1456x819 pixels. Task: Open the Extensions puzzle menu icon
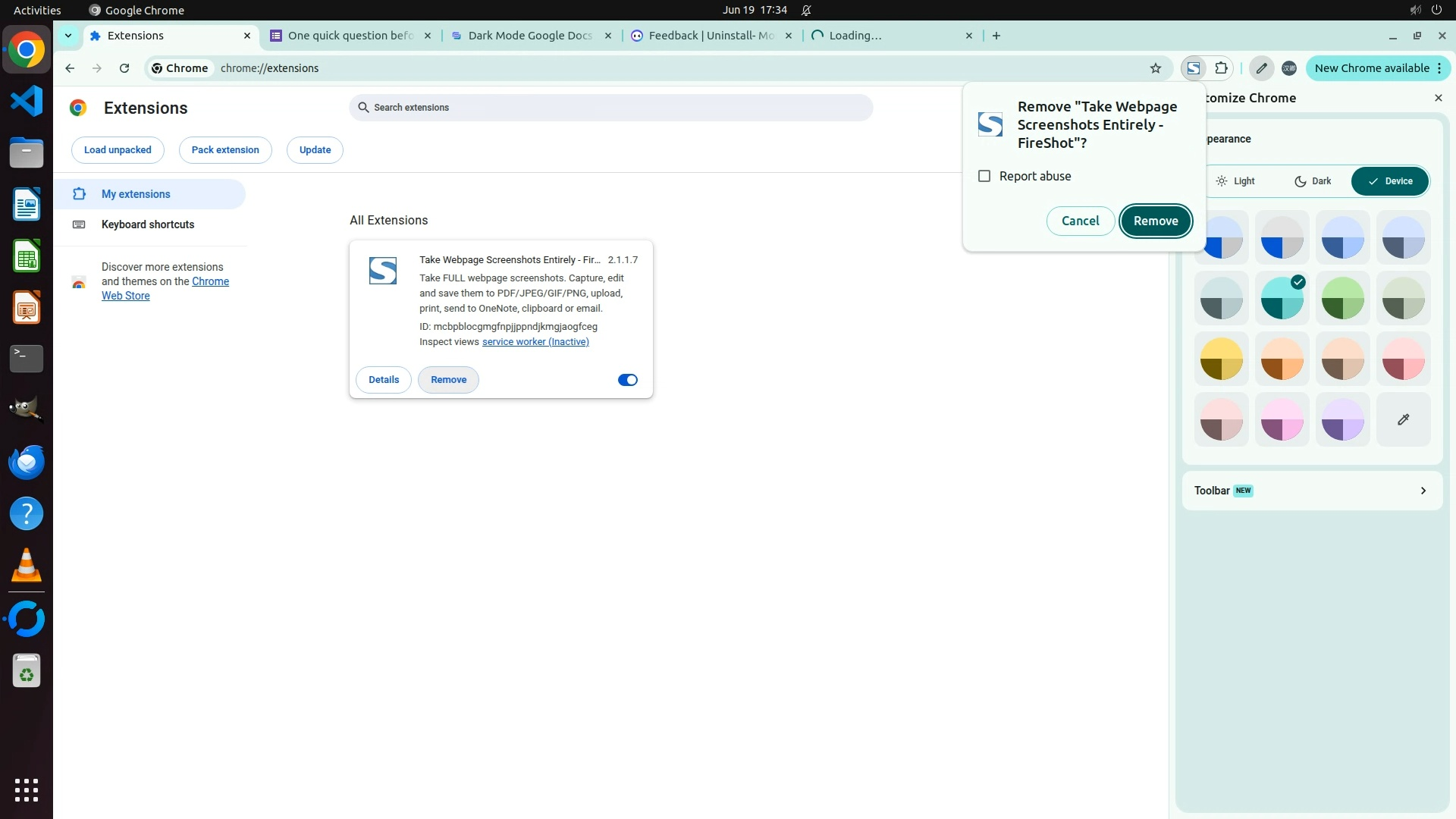click(x=1221, y=68)
